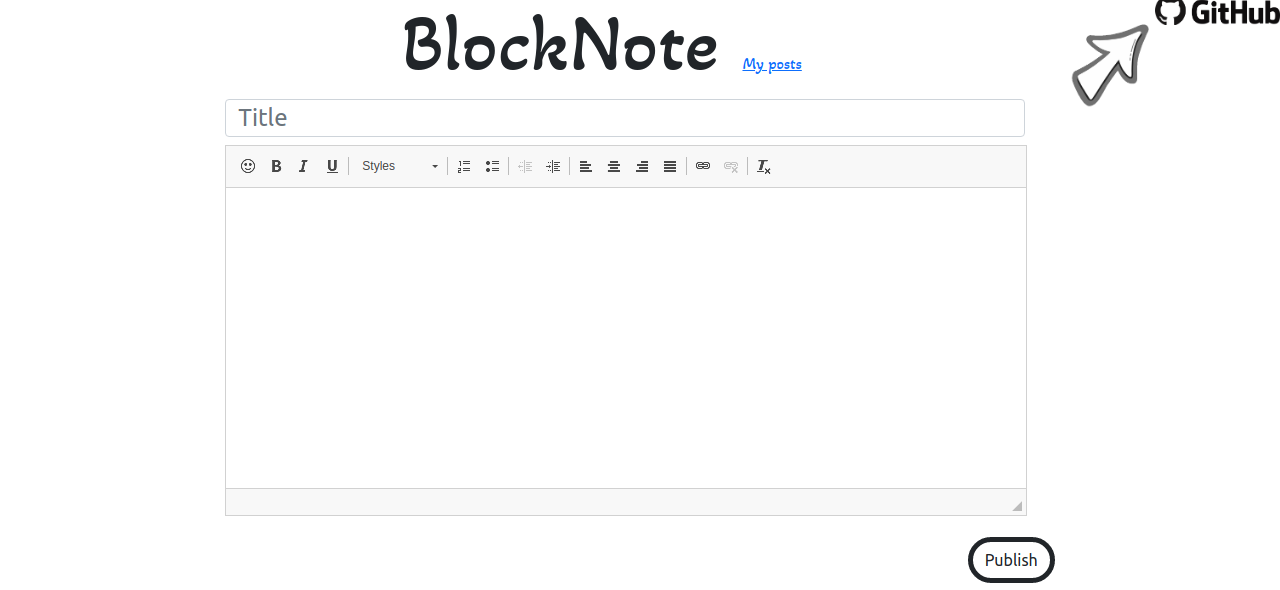
Task: Open the GitHub logo link
Action: [1217, 12]
